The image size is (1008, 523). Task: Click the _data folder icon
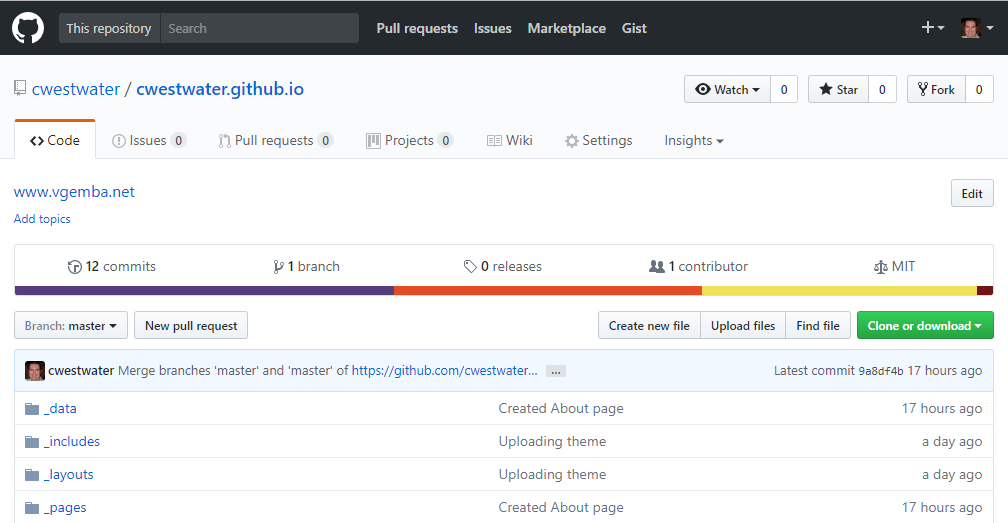point(32,409)
